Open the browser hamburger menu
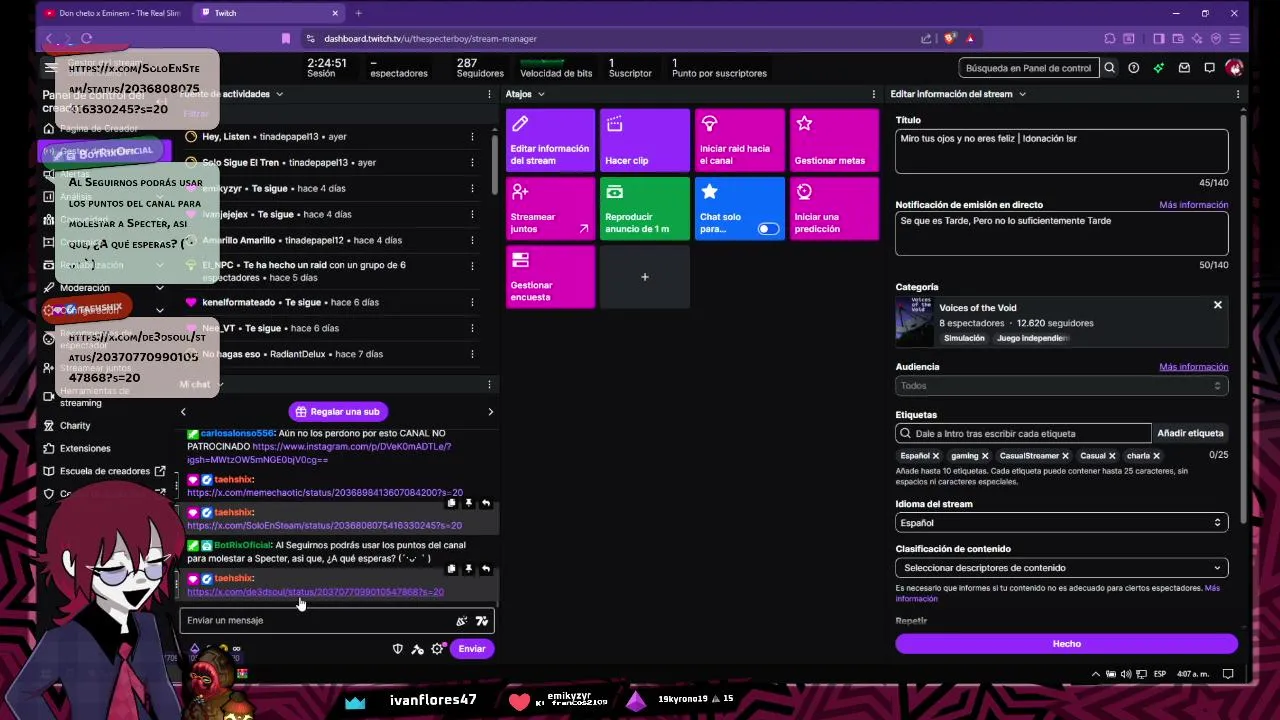 click(1236, 38)
